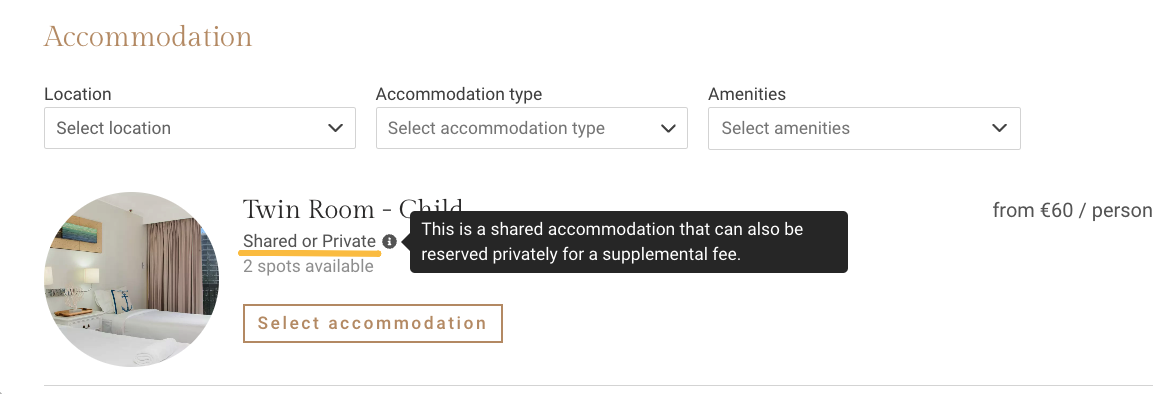Click the Select amenities placeholder text
Image resolution: width=1173 pixels, height=394 pixels.
(785, 128)
